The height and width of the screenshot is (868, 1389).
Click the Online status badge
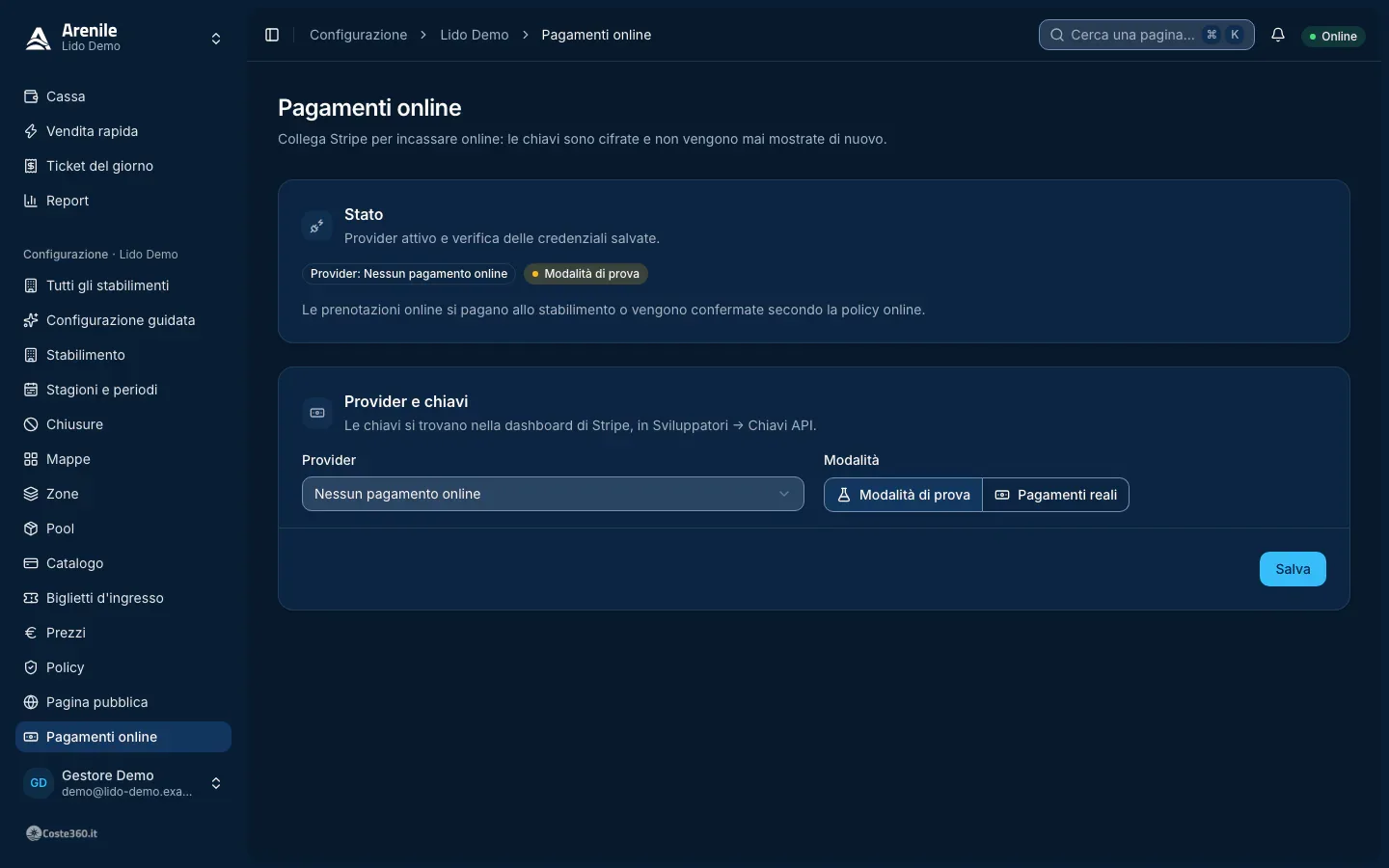click(x=1333, y=36)
